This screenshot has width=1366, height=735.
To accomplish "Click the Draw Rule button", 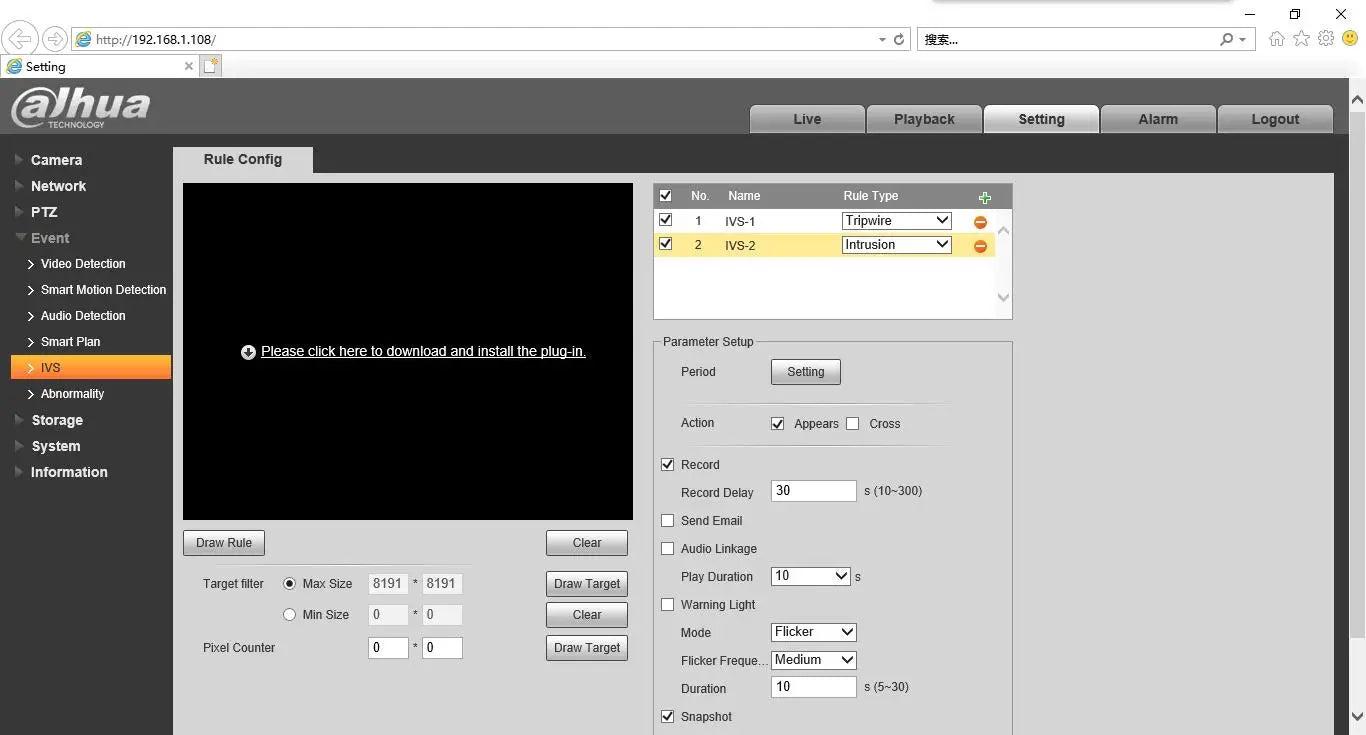I will coord(224,543).
